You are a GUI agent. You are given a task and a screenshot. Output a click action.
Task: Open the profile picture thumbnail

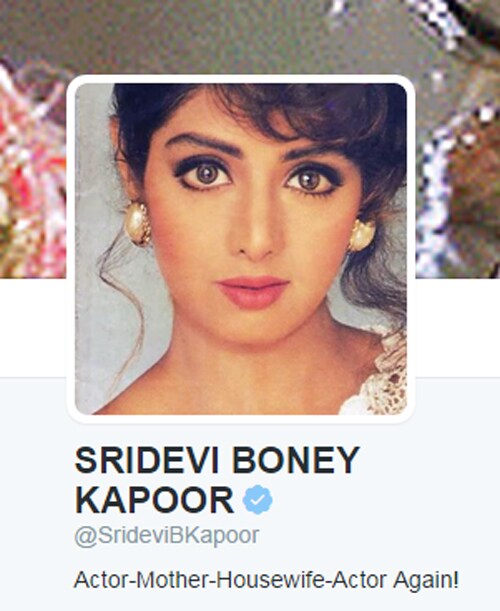240,249
